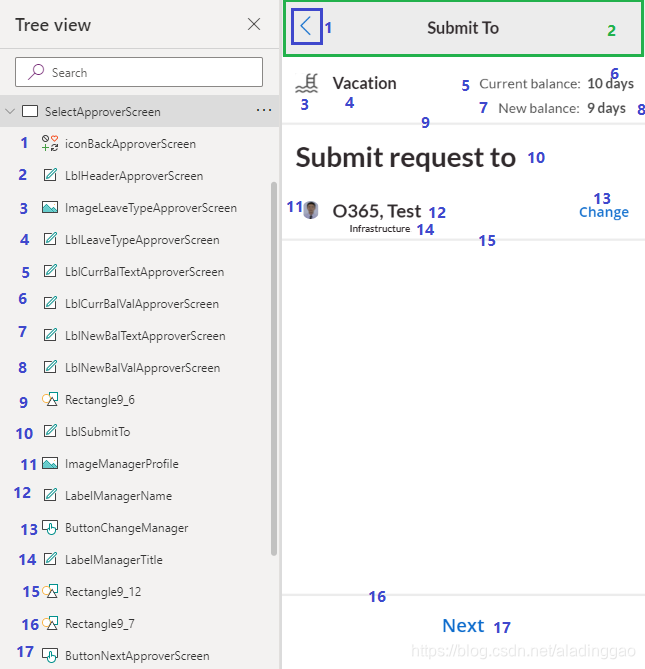Click the LblCurrBalTextApproverScreen label icon
The height and width of the screenshot is (669, 645).
pyautogui.click(x=50, y=271)
